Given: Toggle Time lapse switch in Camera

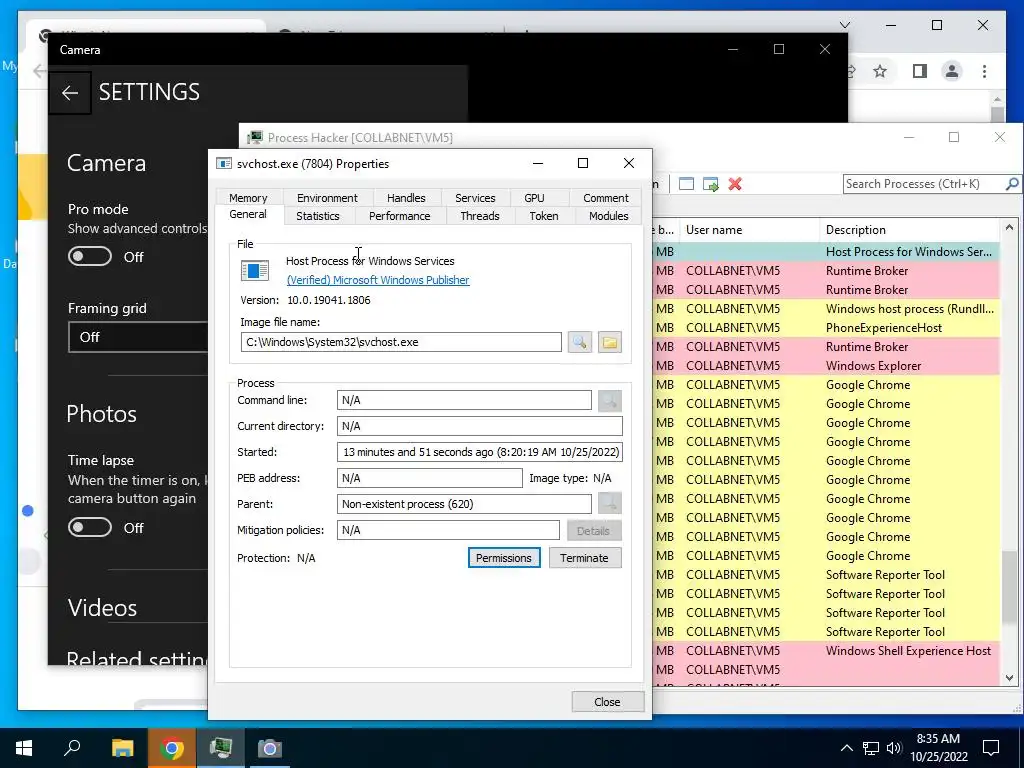Looking at the screenshot, I should tap(90, 527).
